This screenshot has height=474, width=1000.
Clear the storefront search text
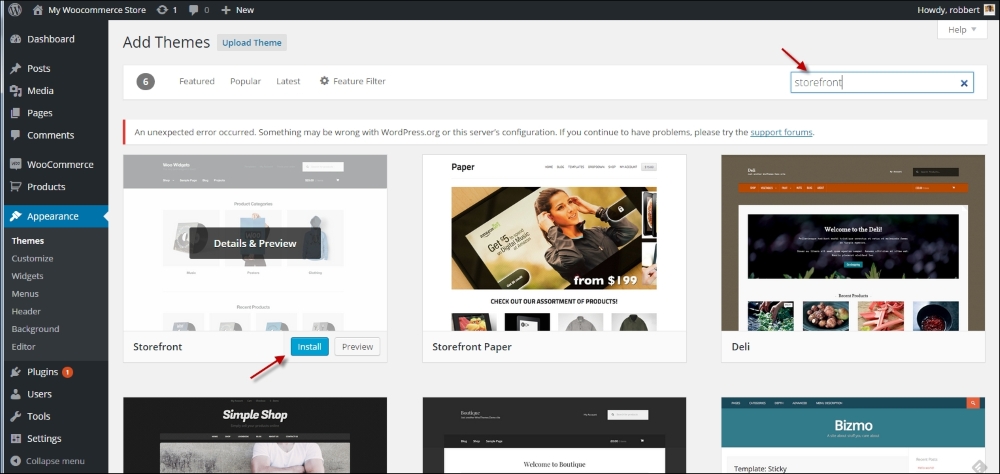pyautogui.click(x=964, y=84)
